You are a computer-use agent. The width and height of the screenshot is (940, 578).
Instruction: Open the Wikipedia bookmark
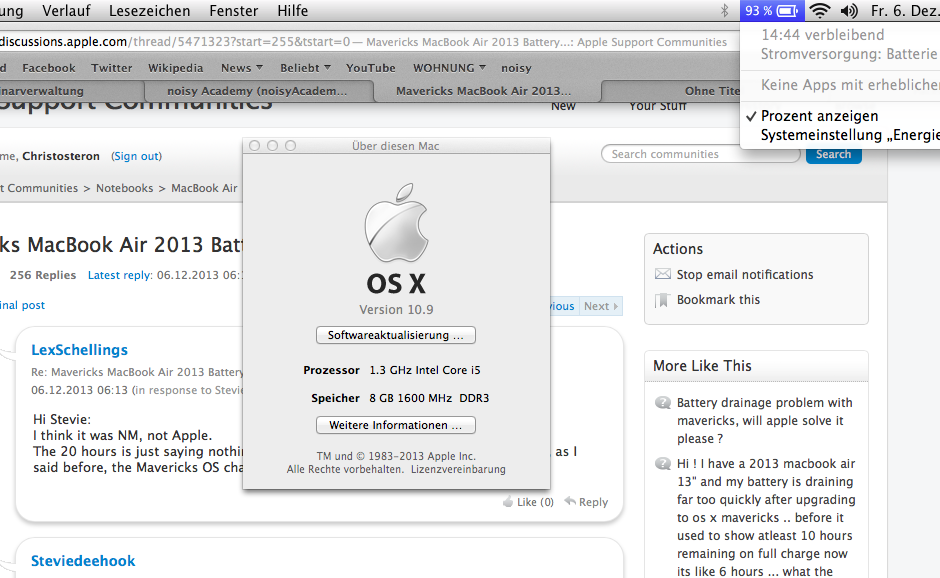(x=176, y=68)
